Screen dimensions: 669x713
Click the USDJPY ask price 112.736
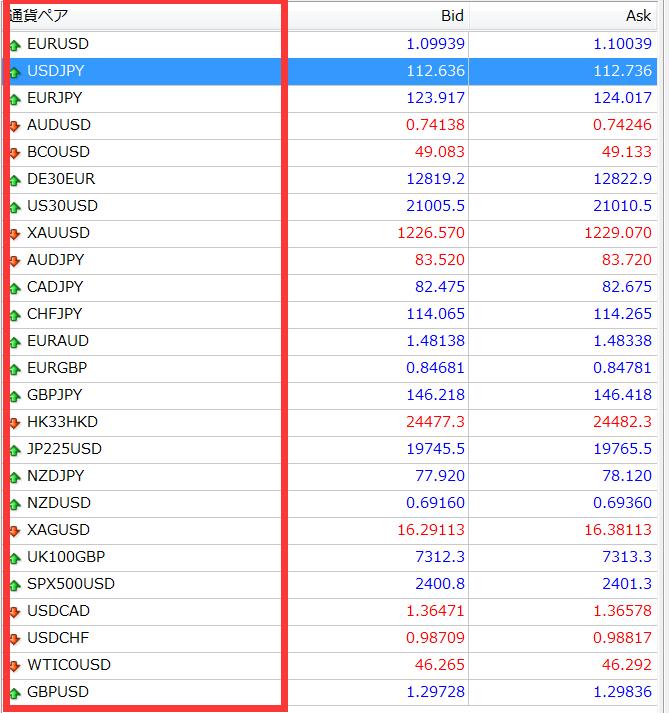[622, 71]
